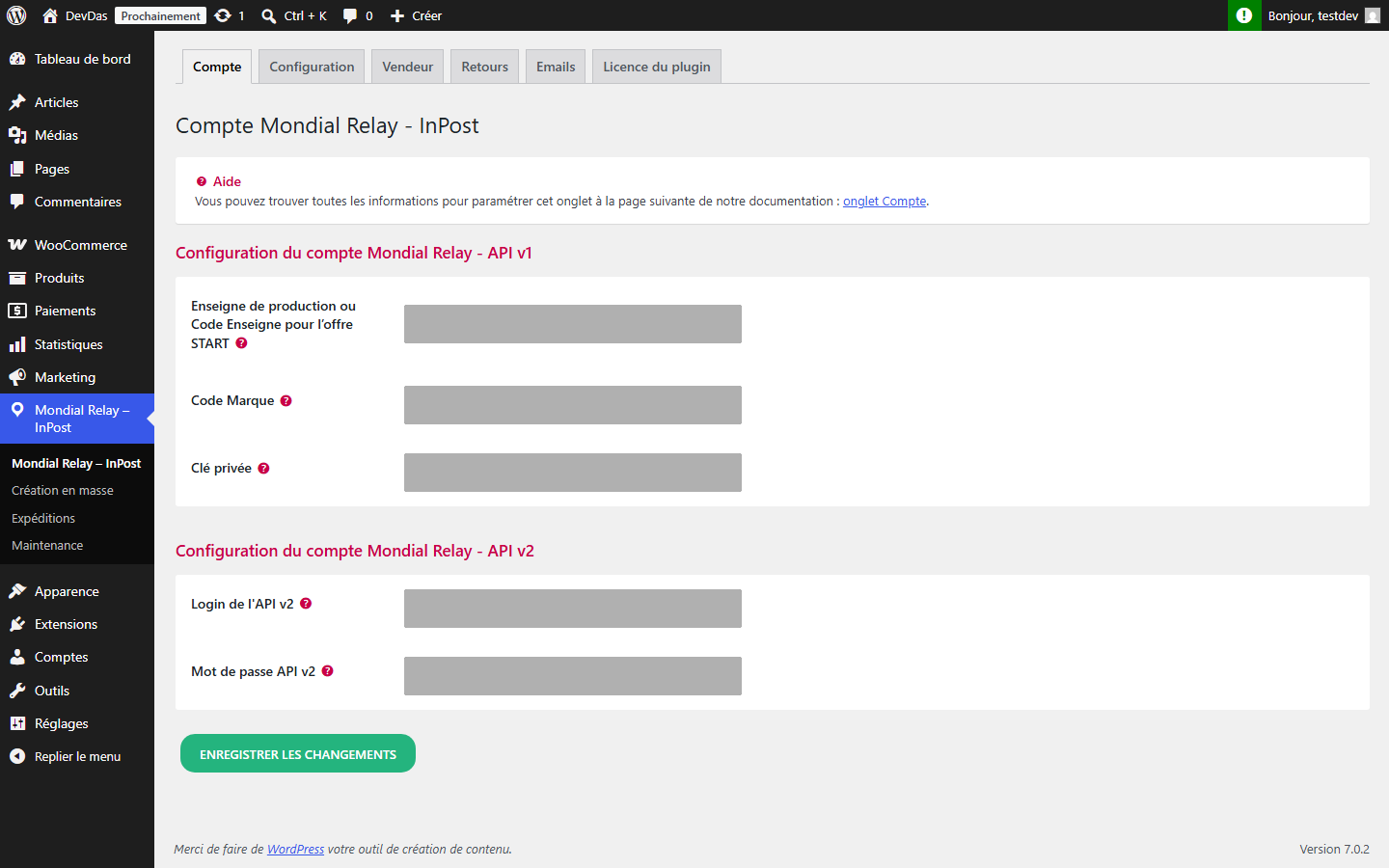Viewport: 1389px width, 868px height.
Task: Click the Réglages settings icon
Action: [x=17, y=723]
